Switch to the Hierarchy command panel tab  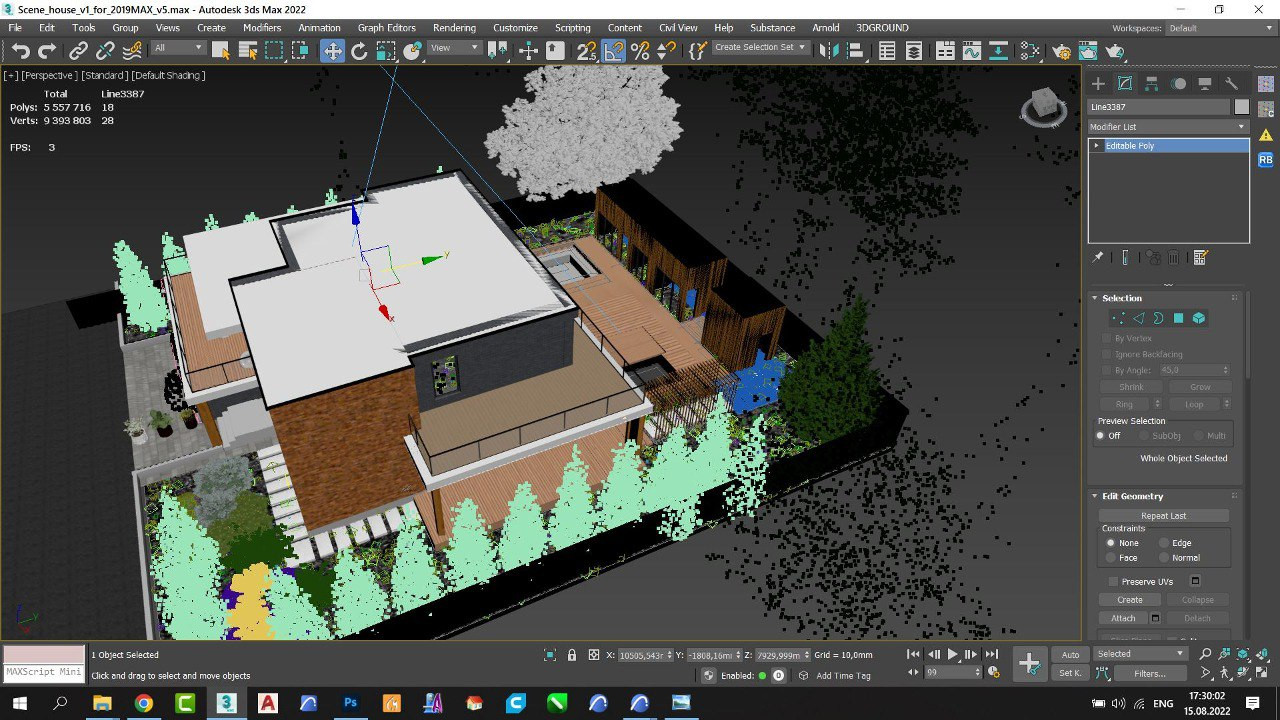click(x=1152, y=84)
